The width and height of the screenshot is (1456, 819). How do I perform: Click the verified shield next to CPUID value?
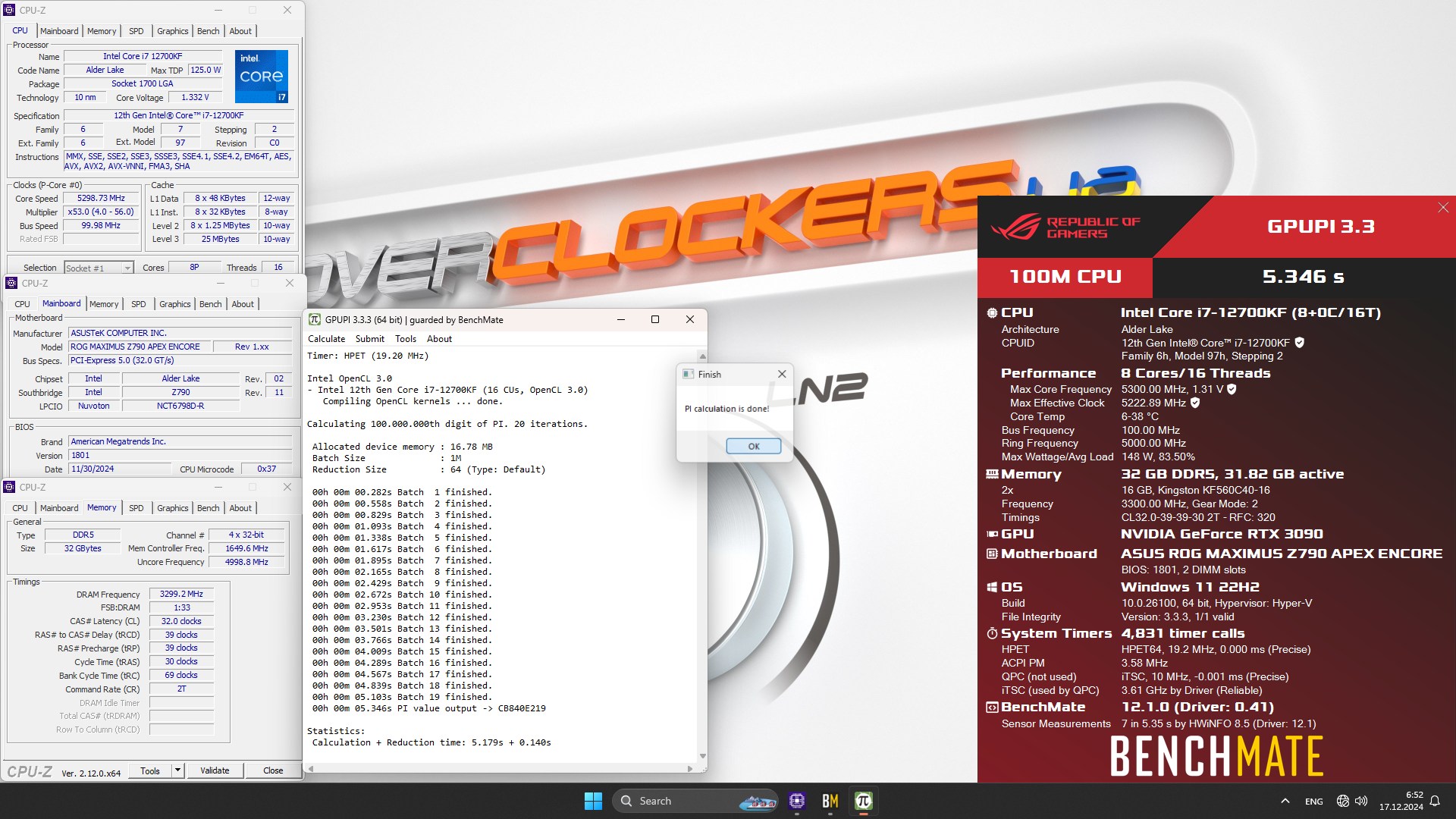pos(1300,343)
